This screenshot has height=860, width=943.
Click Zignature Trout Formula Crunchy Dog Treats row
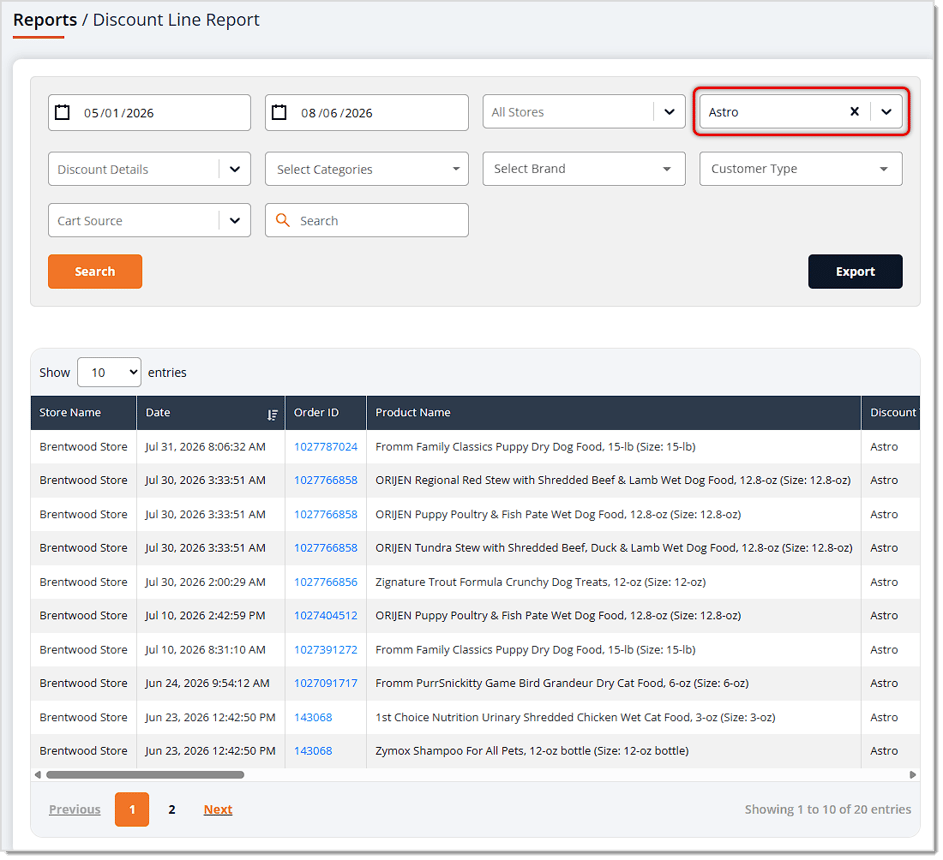(475, 582)
